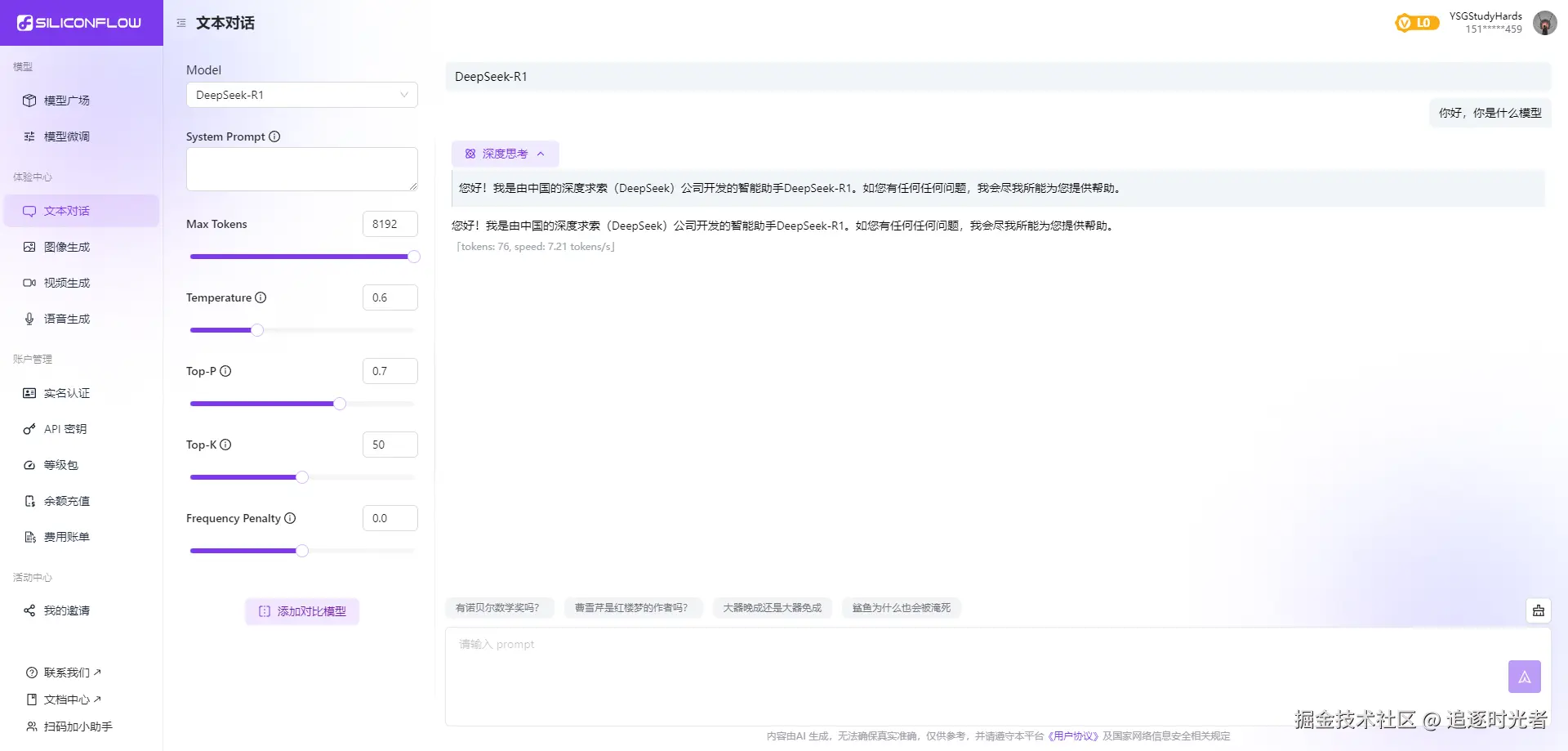Screen dimensions: 1568x751
Task: Open 文档中心 external link
Action: (64, 700)
